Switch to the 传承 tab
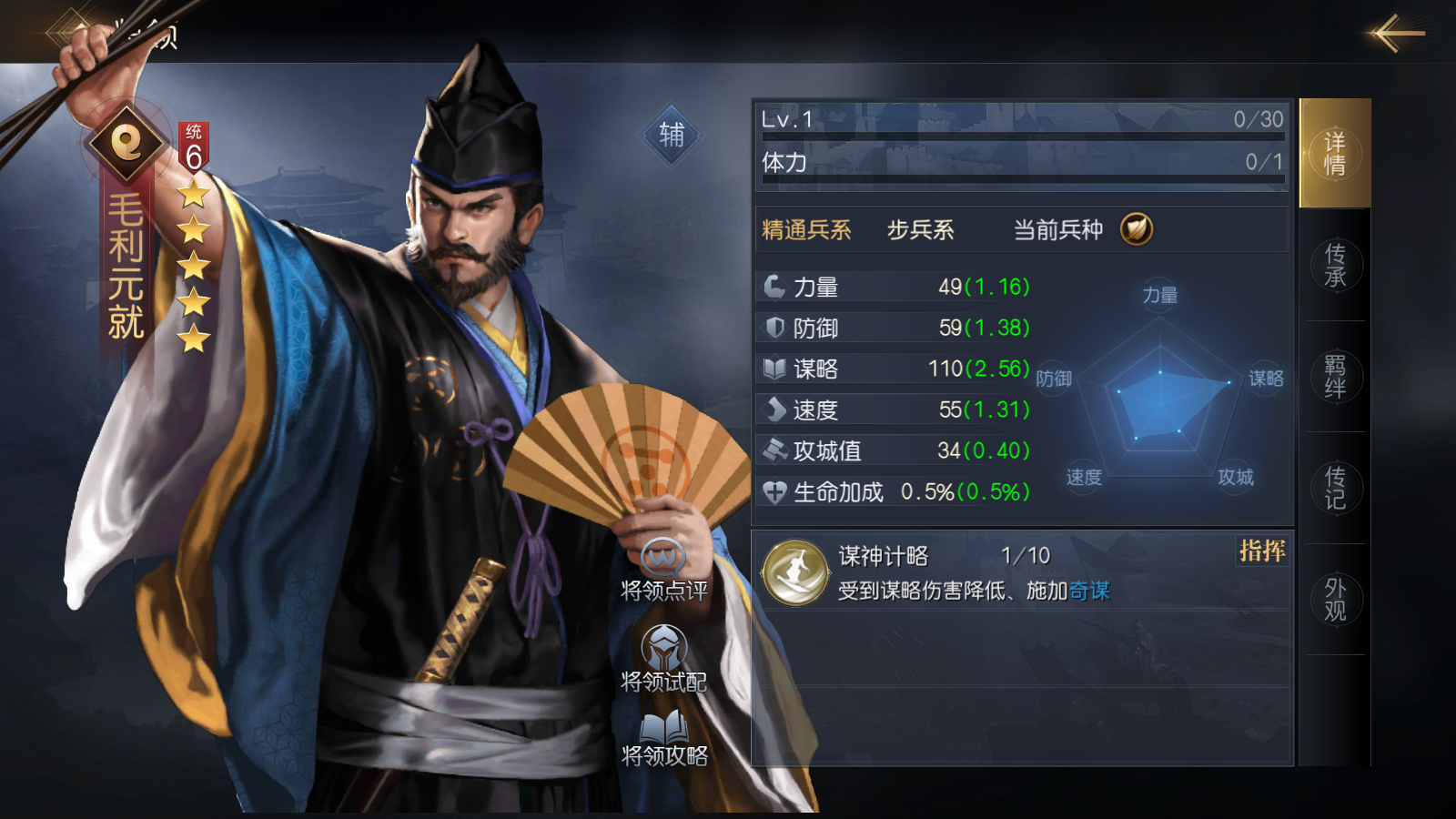The image size is (1456, 819). tap(1335, 265)
